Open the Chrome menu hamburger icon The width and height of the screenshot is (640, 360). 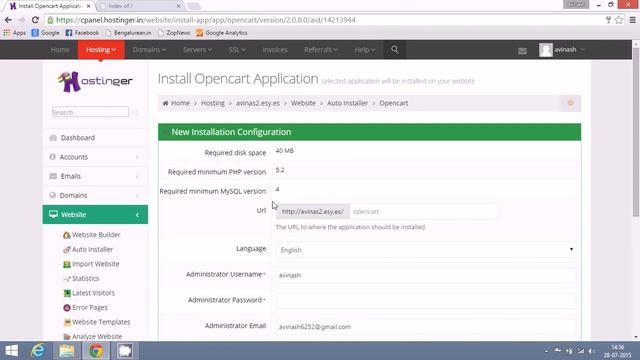tap(632, 20)
